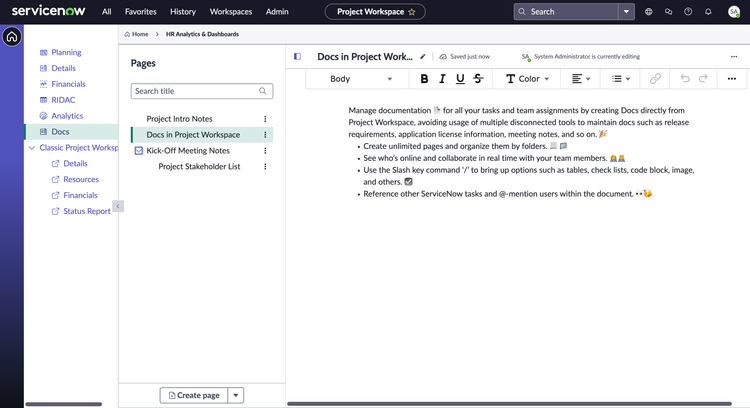This screenshot has height=408, width=750.
Task: Favorite Project Workspace with the star
Action: [x=412, y=12]
